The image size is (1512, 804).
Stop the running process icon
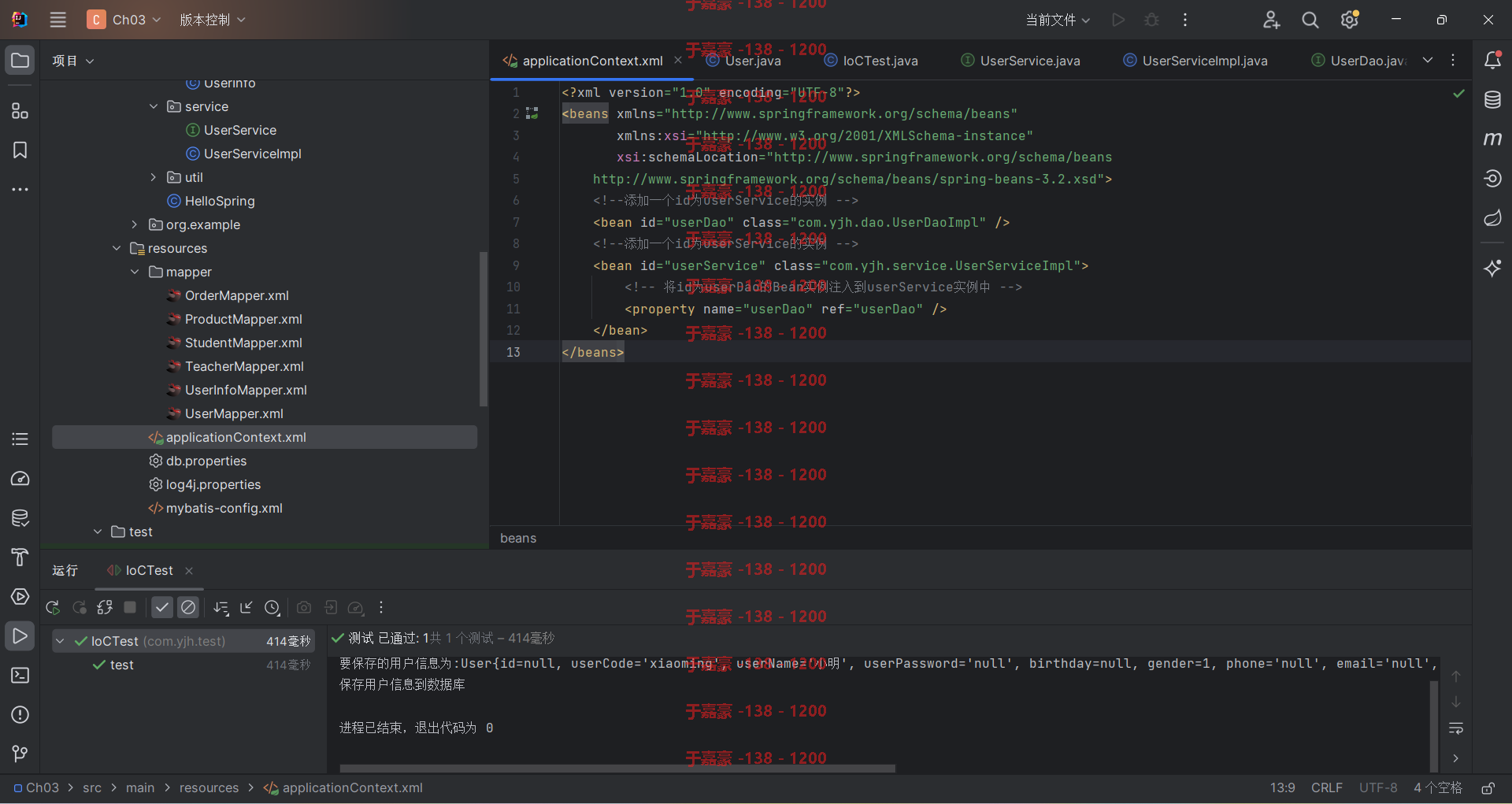[x=131, y=607]
